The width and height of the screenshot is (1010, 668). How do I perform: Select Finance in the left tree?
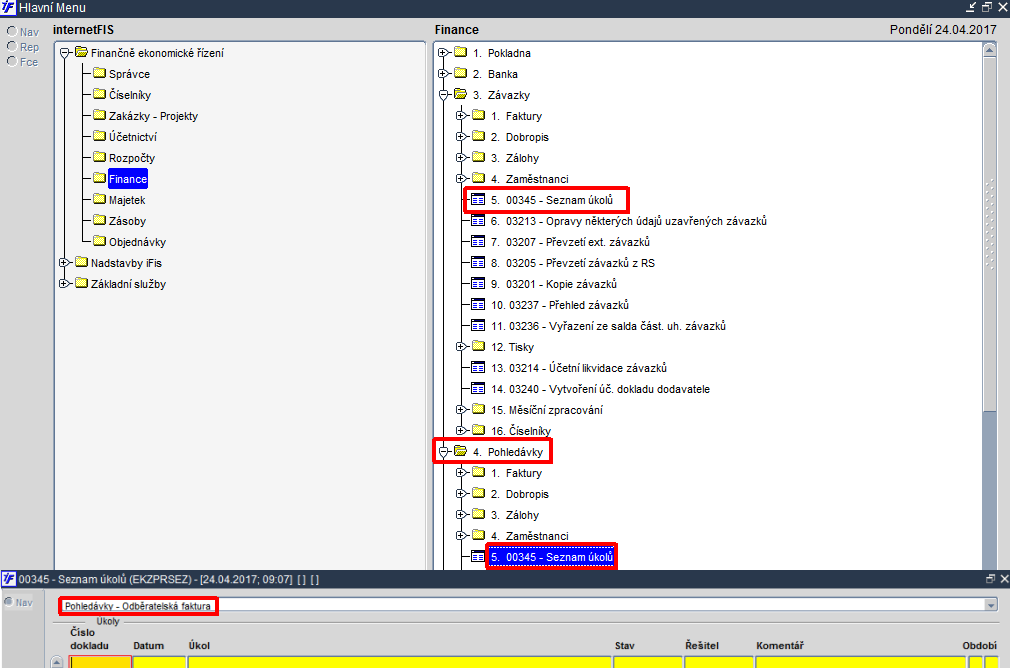(x=128, y=179)
